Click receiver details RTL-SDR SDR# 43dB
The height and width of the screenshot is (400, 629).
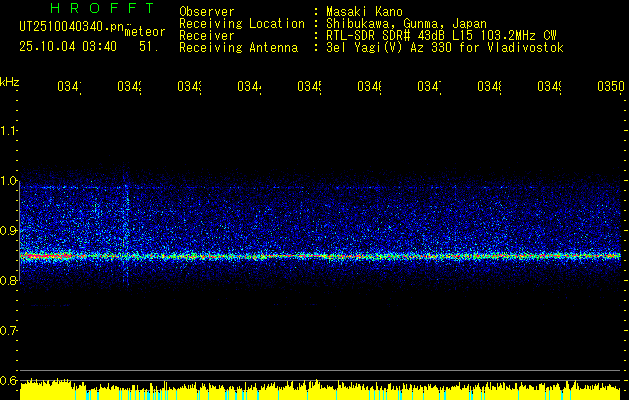pos(386,36)
